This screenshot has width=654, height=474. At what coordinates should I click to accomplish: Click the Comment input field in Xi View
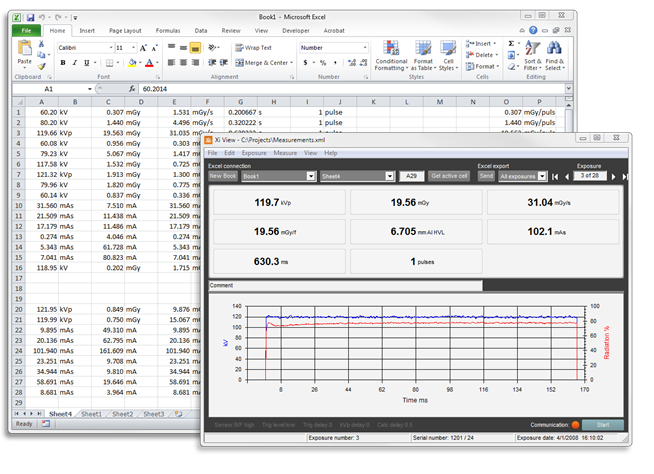coord(345,285)
